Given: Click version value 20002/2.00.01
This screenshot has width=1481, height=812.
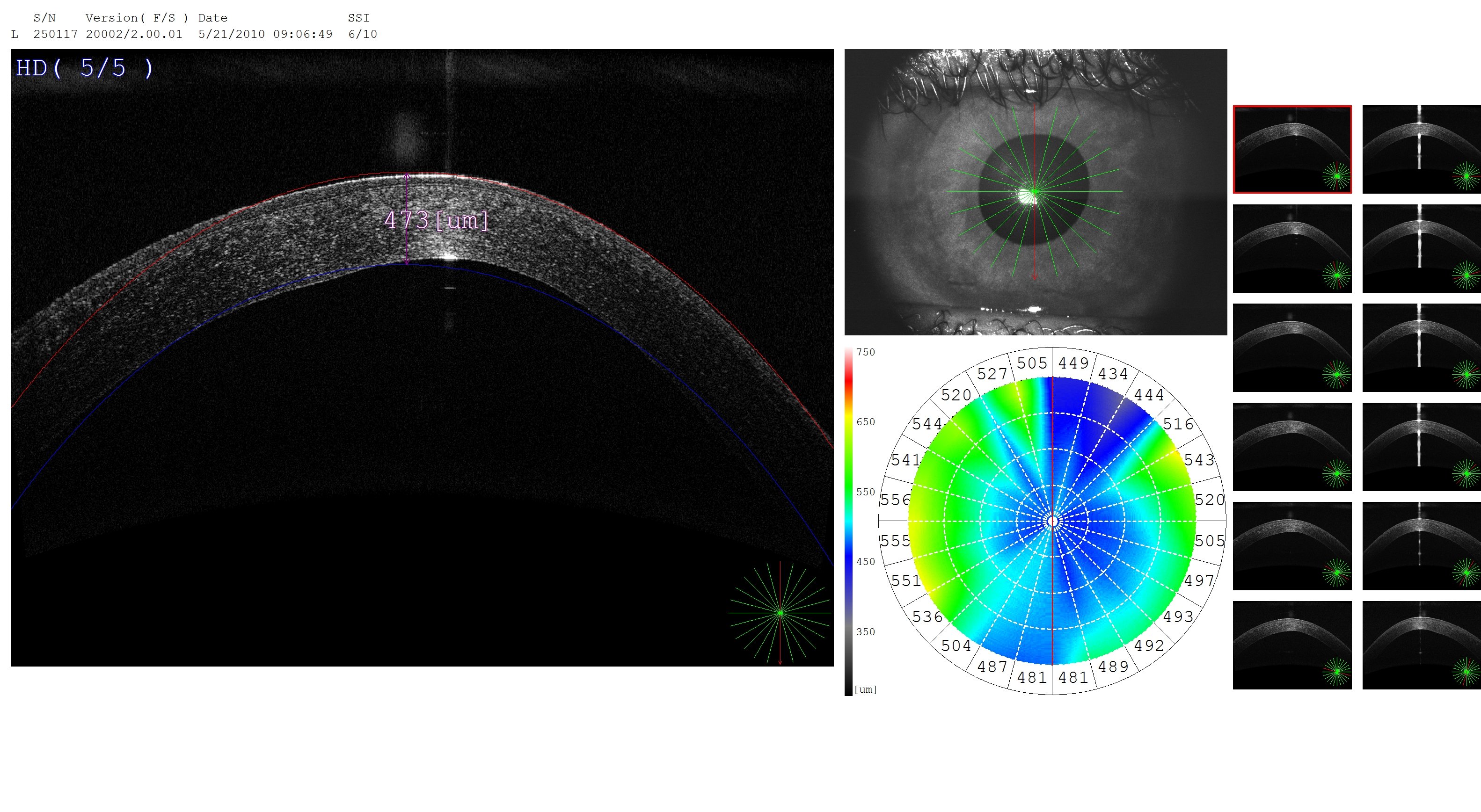Looking at the screenshot, I should (134, 34).
